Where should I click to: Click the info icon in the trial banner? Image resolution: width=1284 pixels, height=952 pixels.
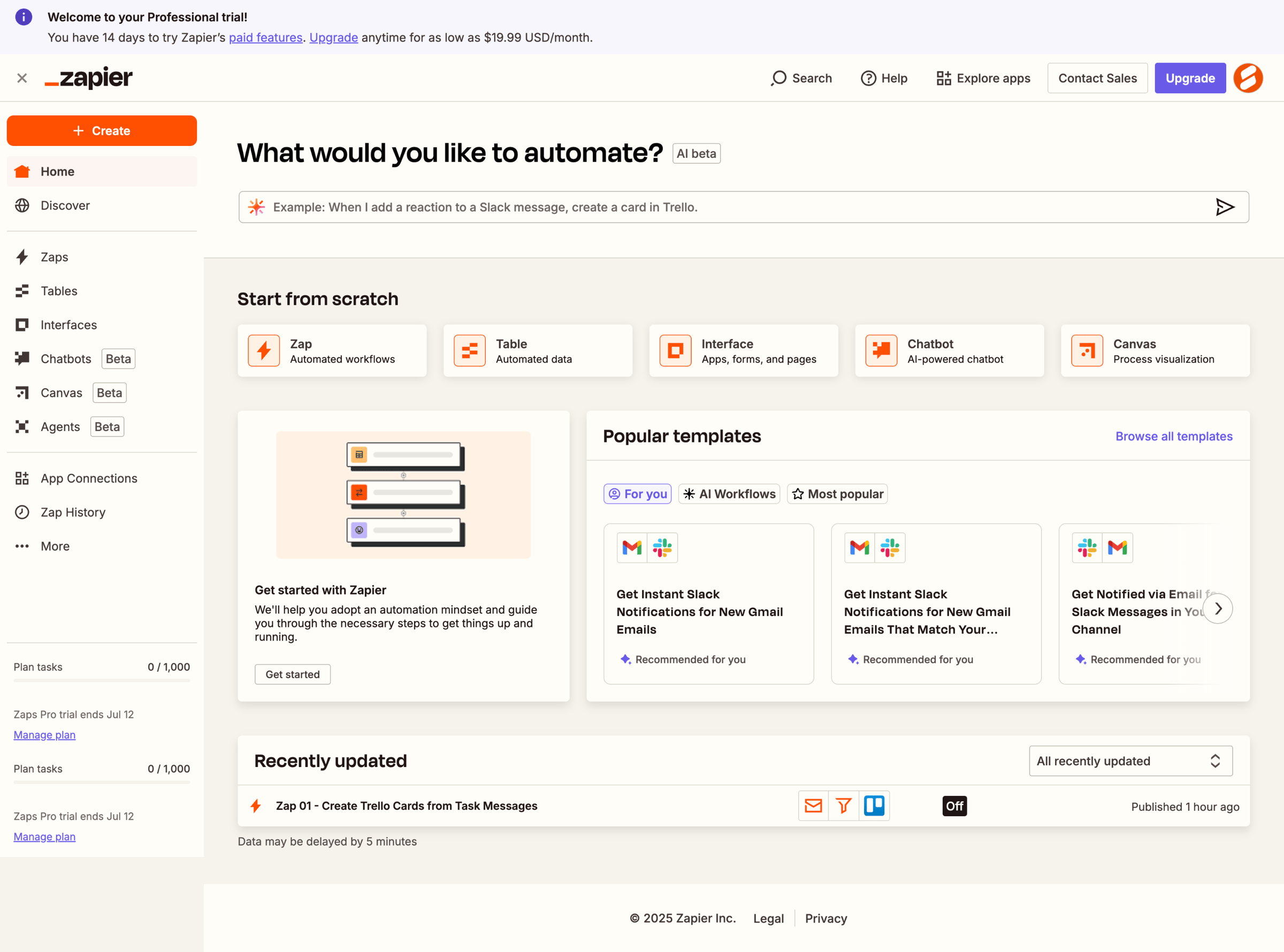(x=24, y=17)
